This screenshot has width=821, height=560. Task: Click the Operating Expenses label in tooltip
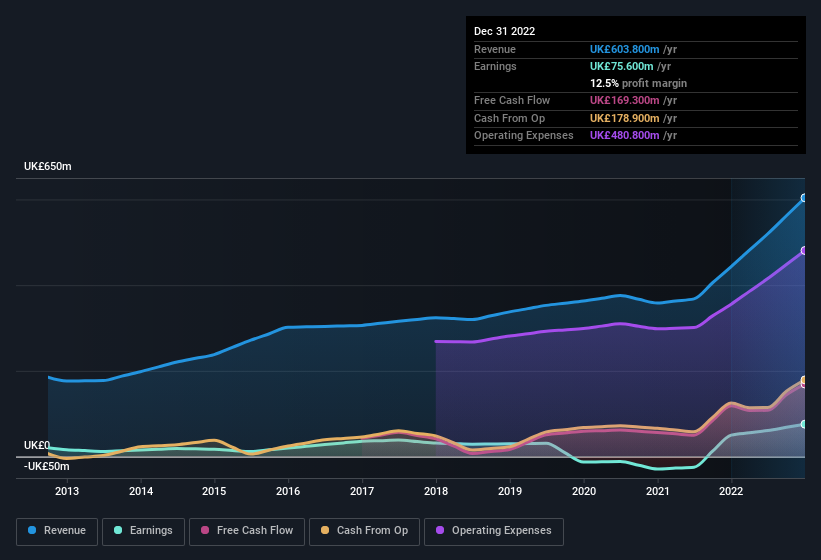[x=524, y=136]
